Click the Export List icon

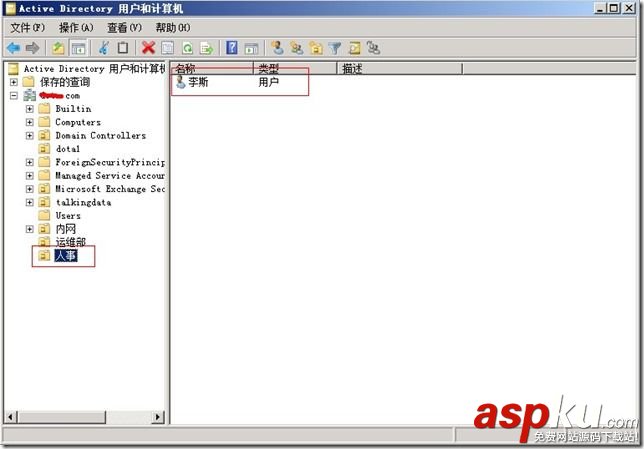click(207, 48)
